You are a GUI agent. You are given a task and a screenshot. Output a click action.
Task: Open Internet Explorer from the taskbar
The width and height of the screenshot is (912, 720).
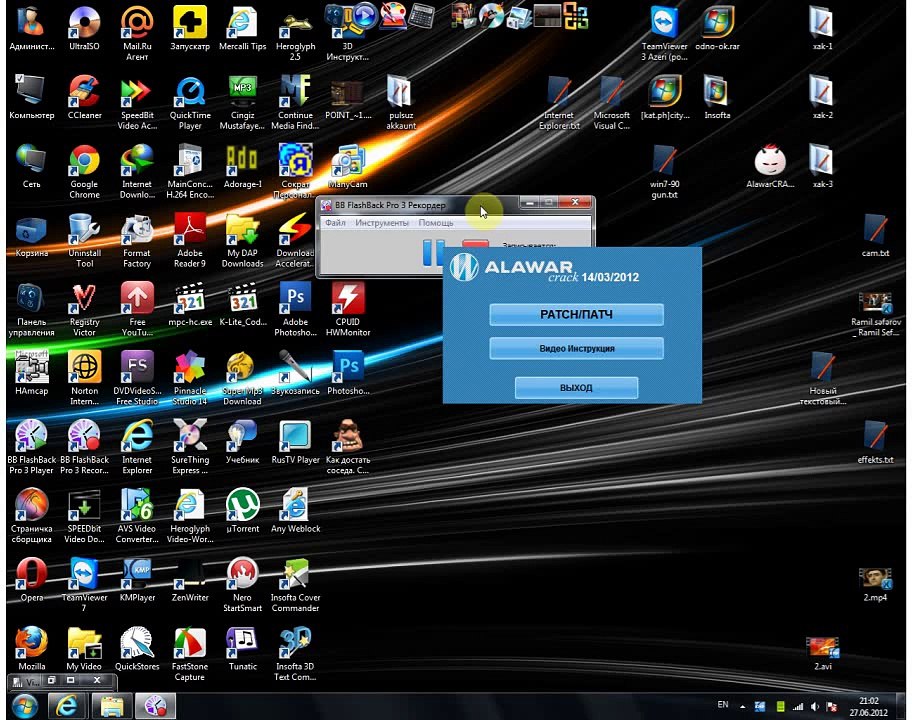coord(66,706)
